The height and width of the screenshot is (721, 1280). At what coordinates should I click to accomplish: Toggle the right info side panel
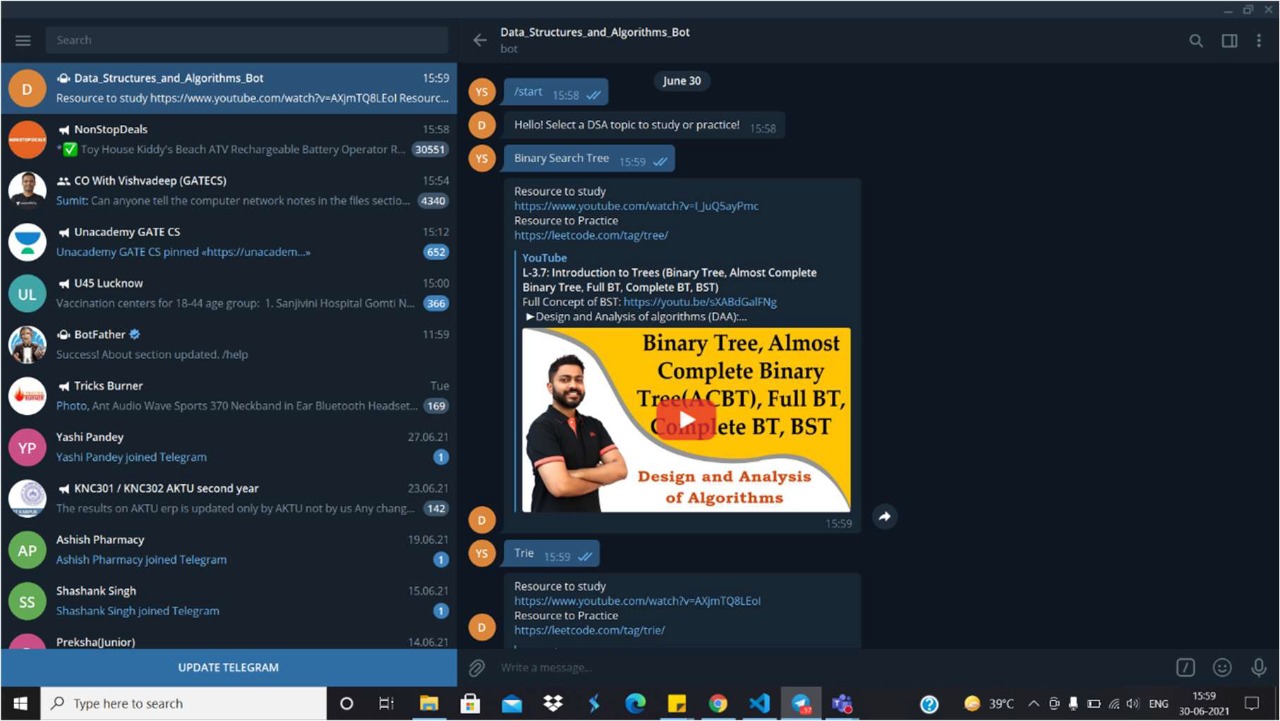[1229, 41]
